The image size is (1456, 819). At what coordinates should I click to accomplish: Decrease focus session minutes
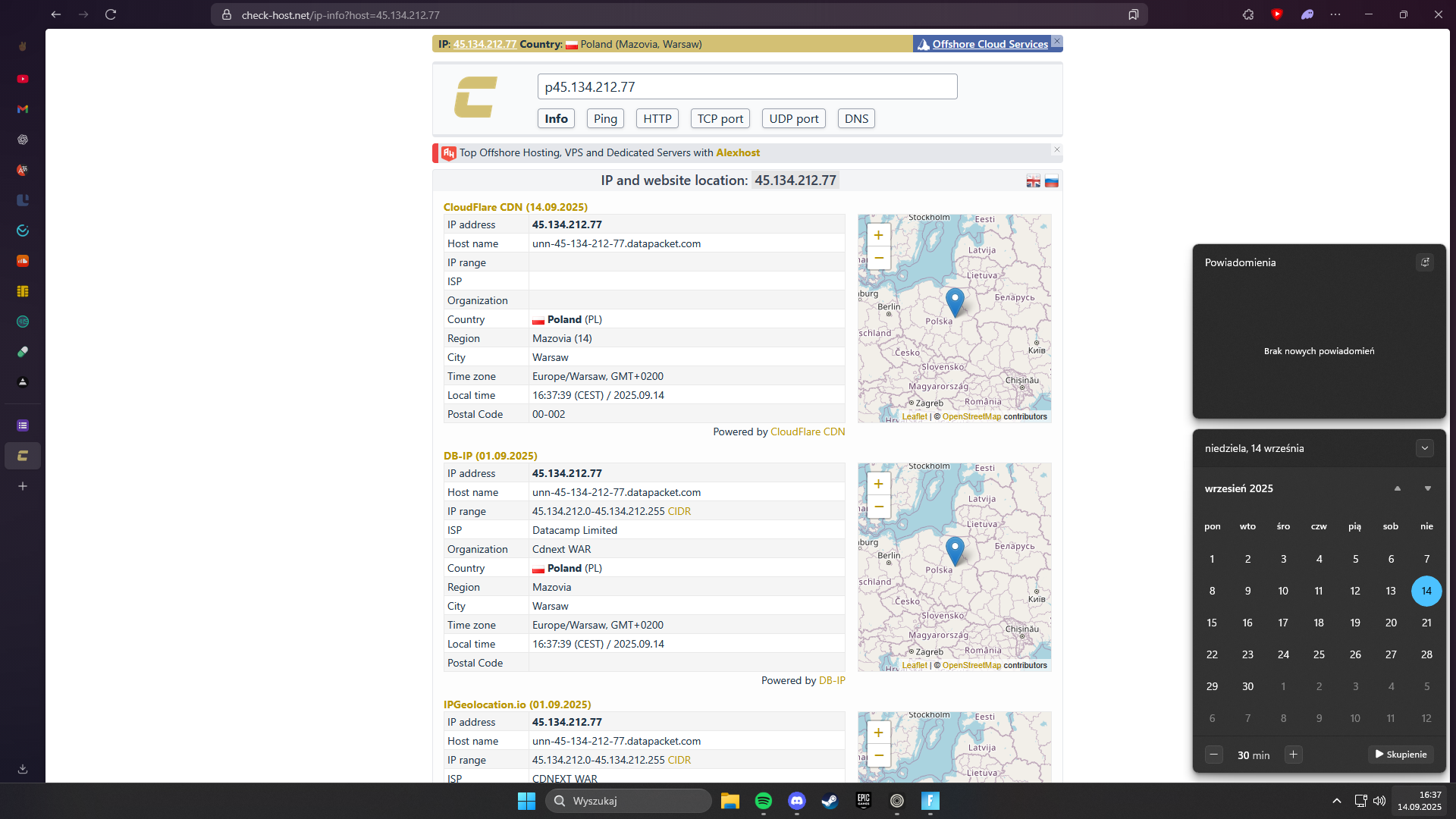[x=1214, y=755]
